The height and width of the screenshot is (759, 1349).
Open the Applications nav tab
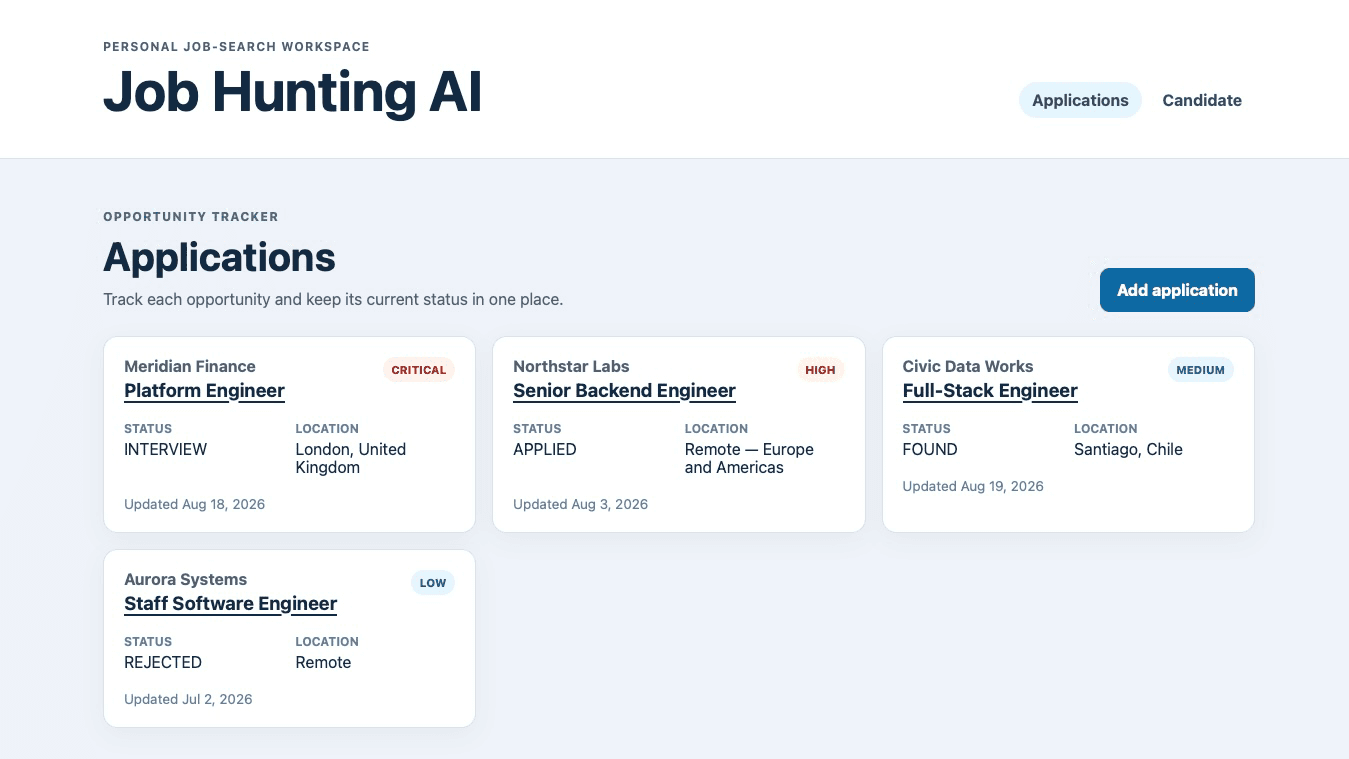1080,100
